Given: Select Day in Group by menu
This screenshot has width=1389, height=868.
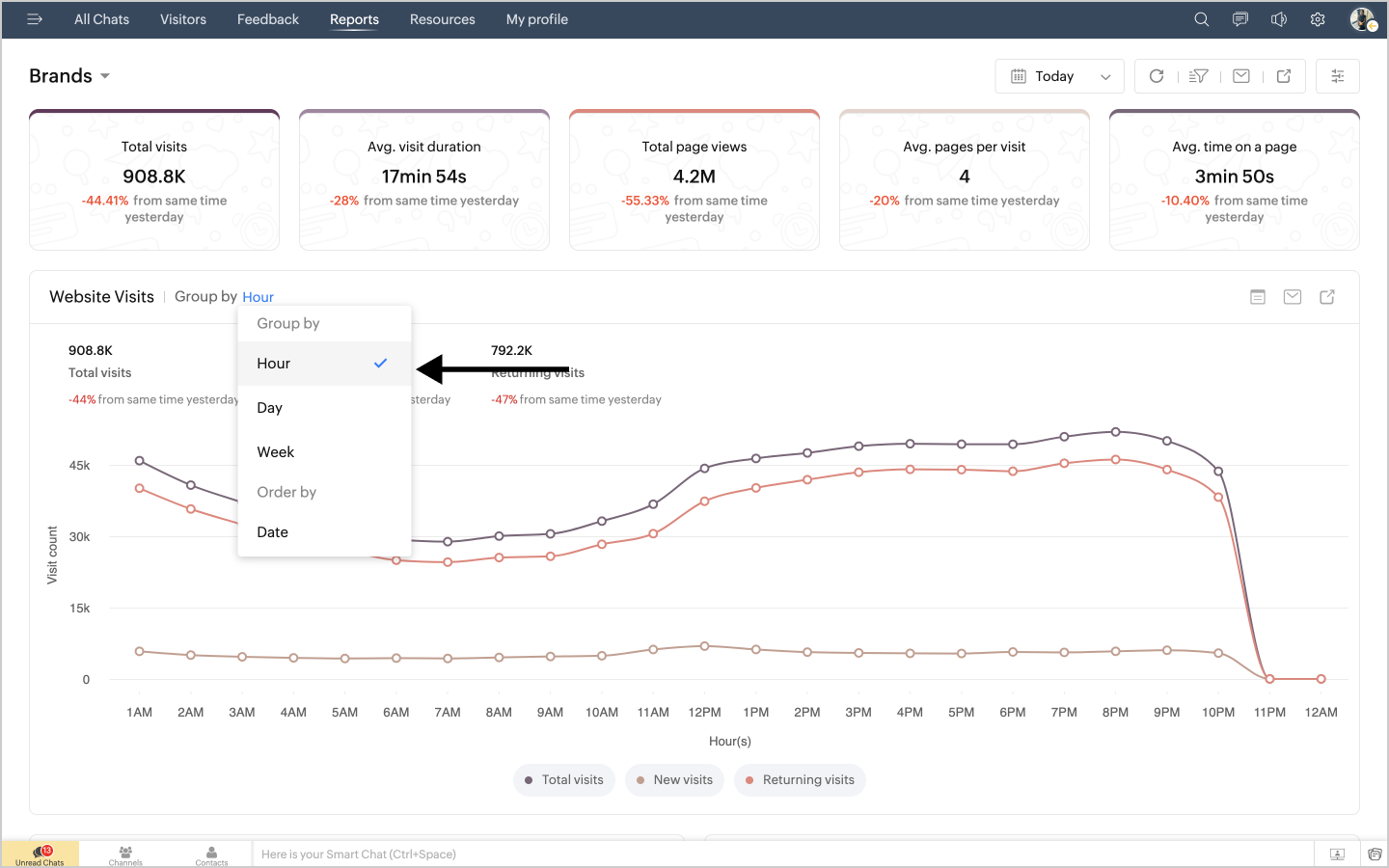Looking at the screenshot, I should tap(270, 408).
